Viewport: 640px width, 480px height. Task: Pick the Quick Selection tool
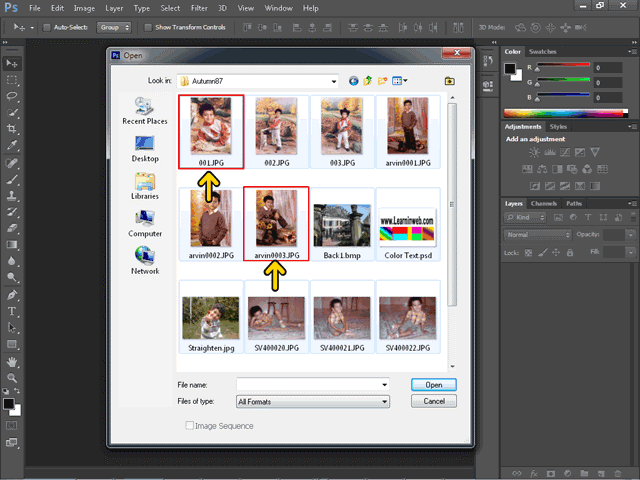click(x=11, y=112)
